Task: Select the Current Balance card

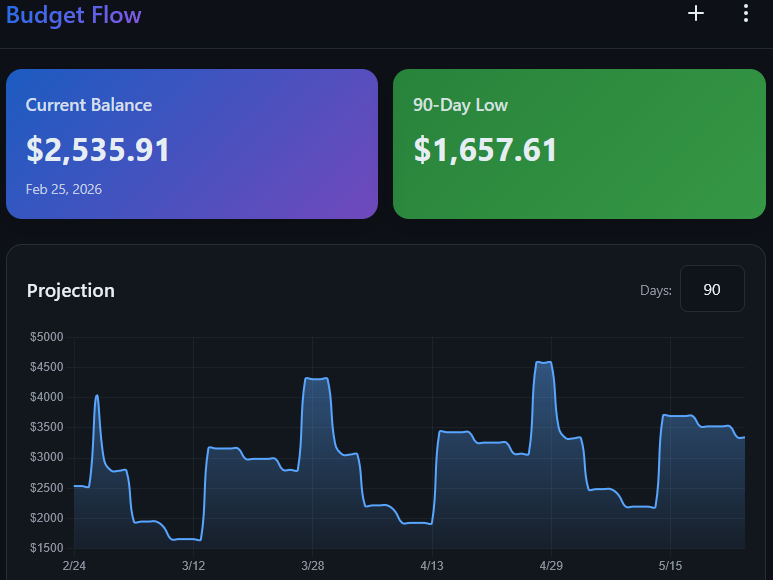Action: [x=192, y=143]
